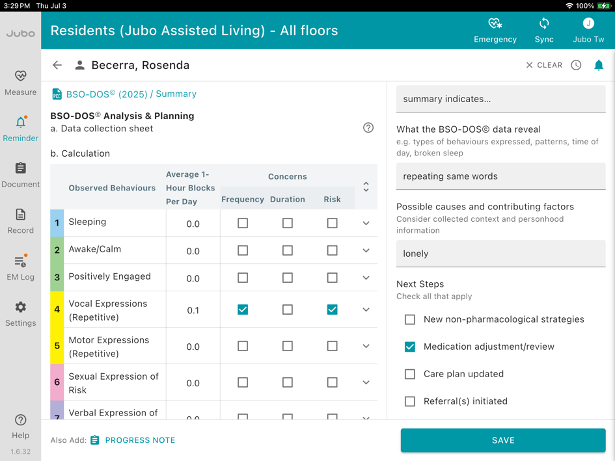Screen dimensions: 616x462
Task: Open the EM Log sidebar item
Action: pyautogui.click(x=20, y=266)
